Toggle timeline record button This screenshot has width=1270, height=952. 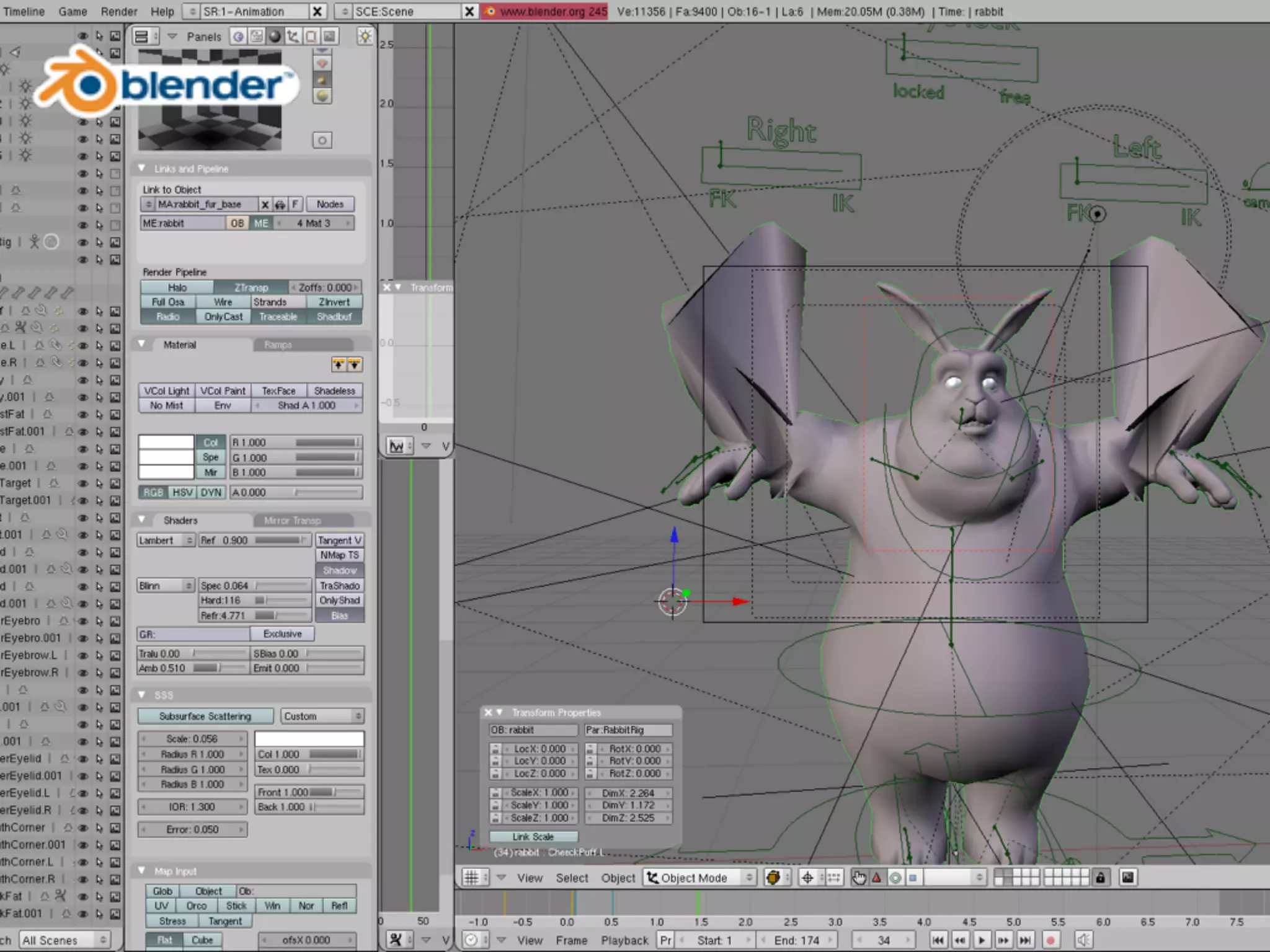click(x=1050, y=940)
